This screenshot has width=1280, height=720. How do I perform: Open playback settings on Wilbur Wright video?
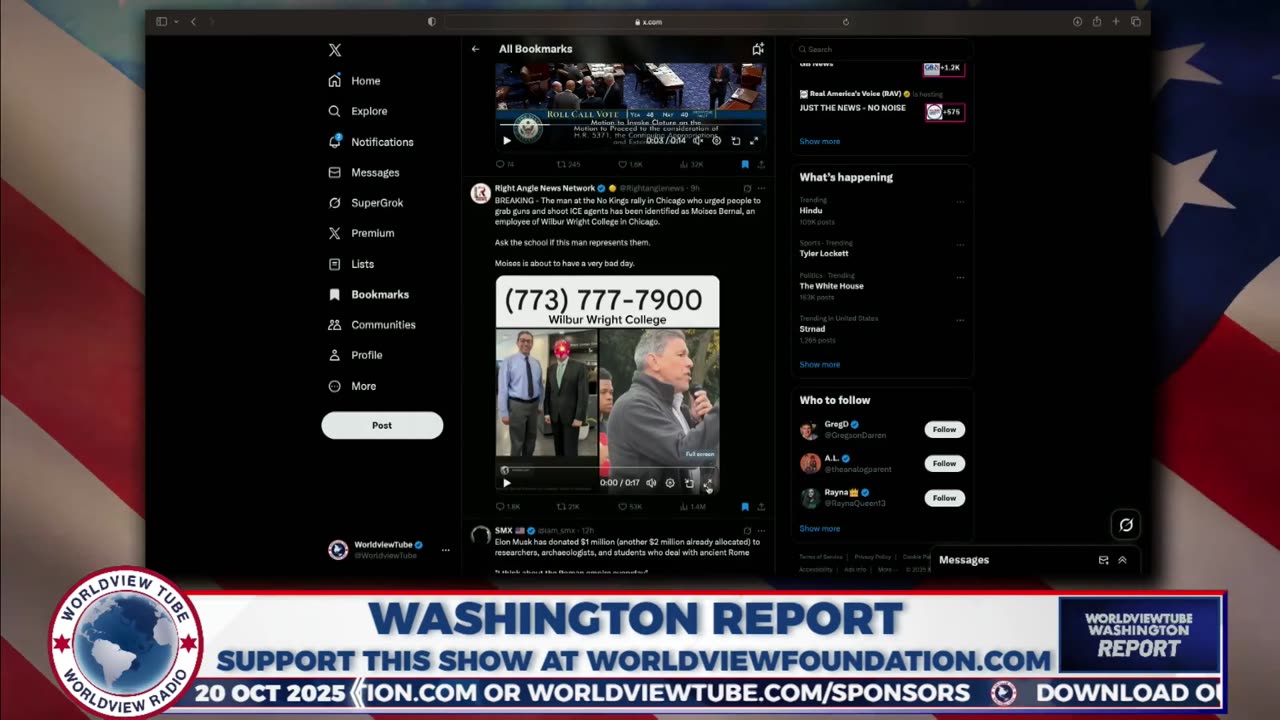tap(670, 483)
